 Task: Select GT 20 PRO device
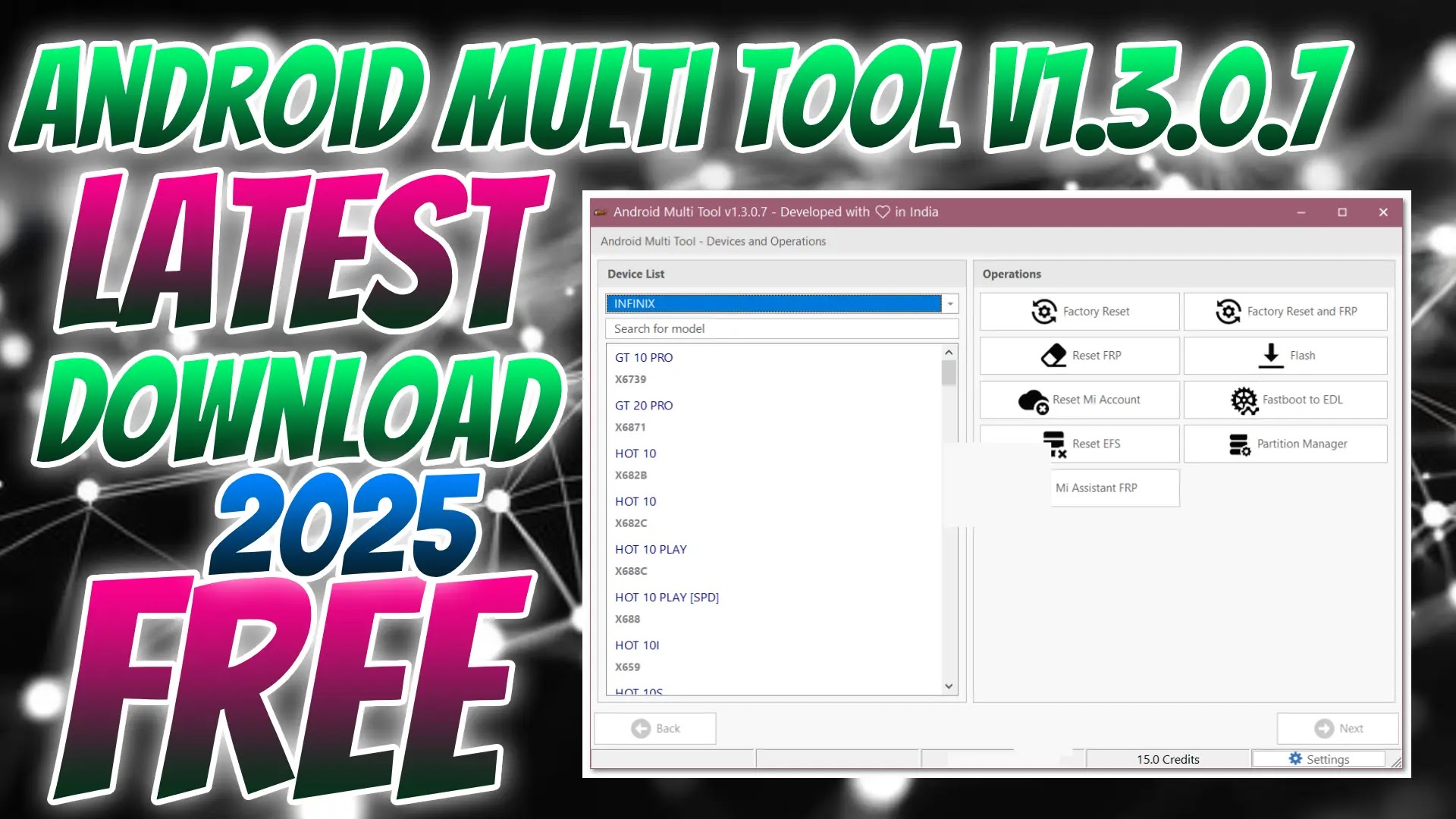(644, 406)
